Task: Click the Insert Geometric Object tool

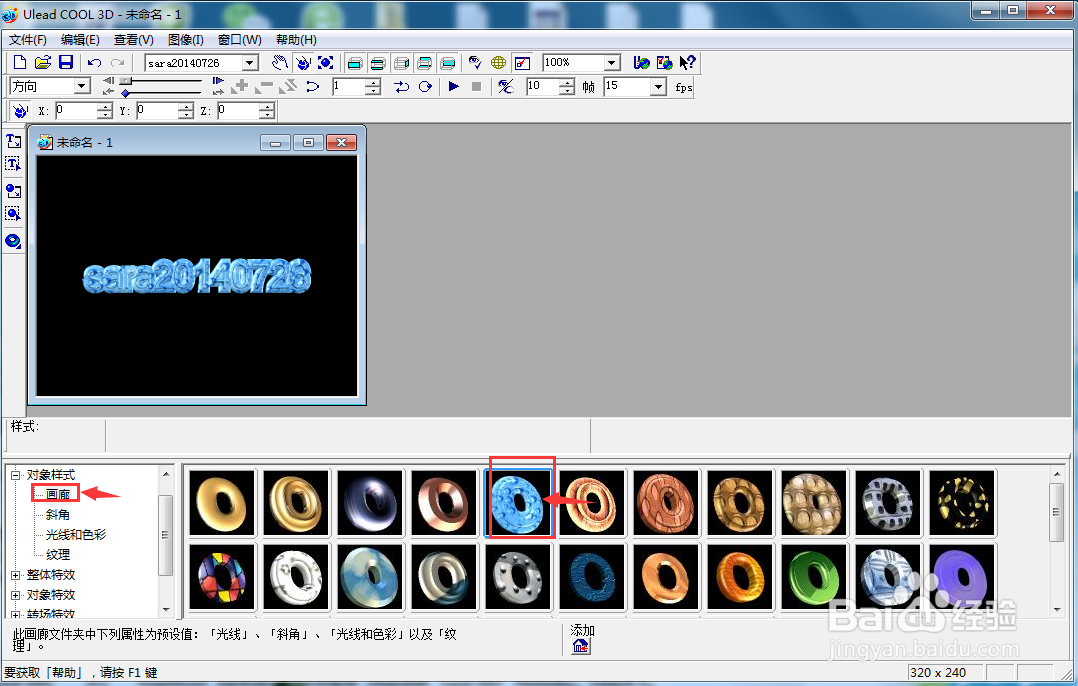Action: coord(13,241)
